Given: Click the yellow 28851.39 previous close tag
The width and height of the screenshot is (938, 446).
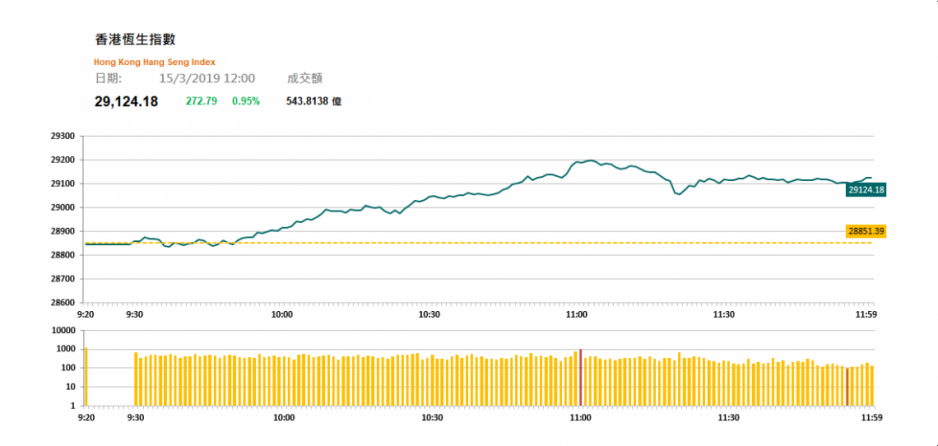Looking at the screenshot, I should click(x=866, y=231).
